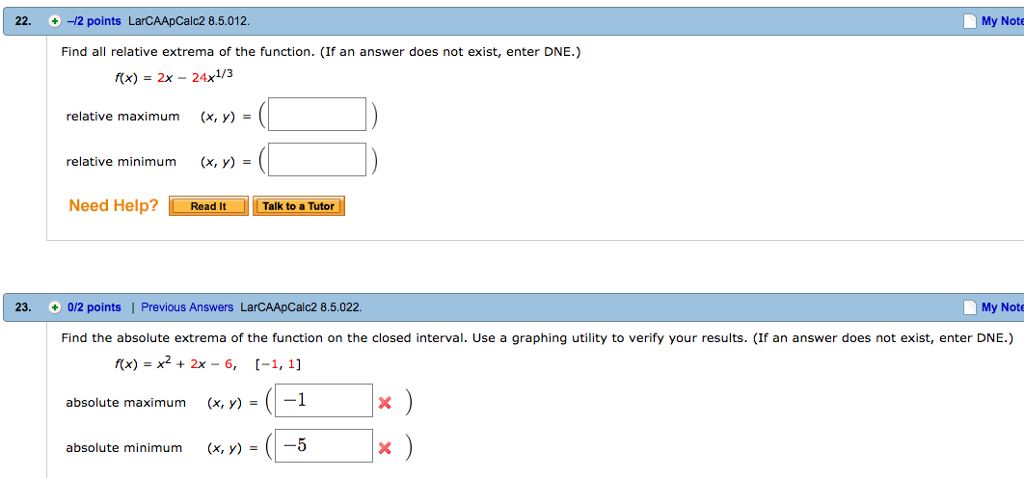The height and width of the screenshot is (478, 1024).
Task: Click the My Notes page icon for question 22
Action: [968, 21]
